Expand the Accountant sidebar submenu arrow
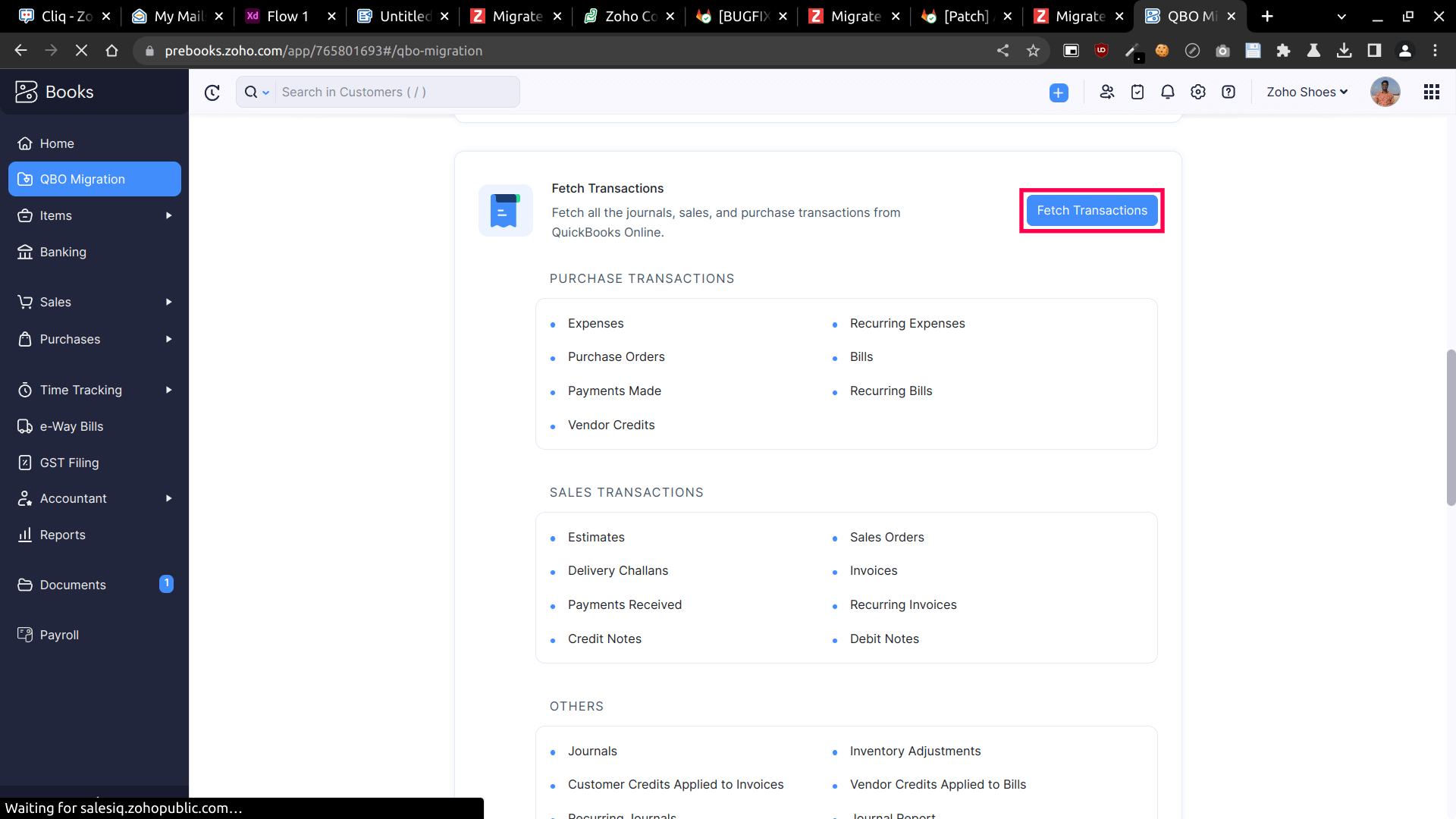Screen dimensions: 1456x819 (x=168, y=498)
